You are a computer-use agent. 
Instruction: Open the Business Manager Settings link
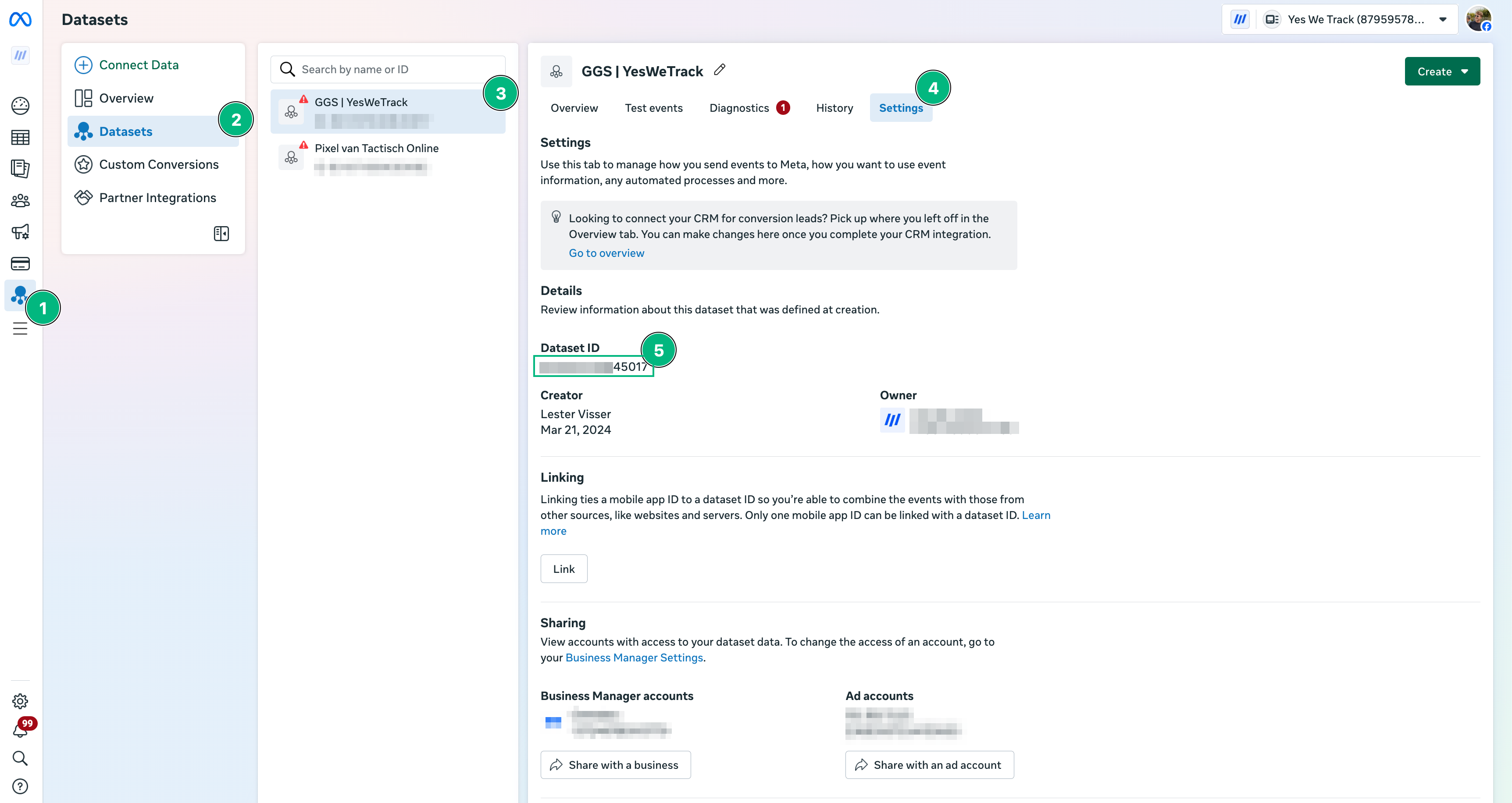[x=633, y=657]
